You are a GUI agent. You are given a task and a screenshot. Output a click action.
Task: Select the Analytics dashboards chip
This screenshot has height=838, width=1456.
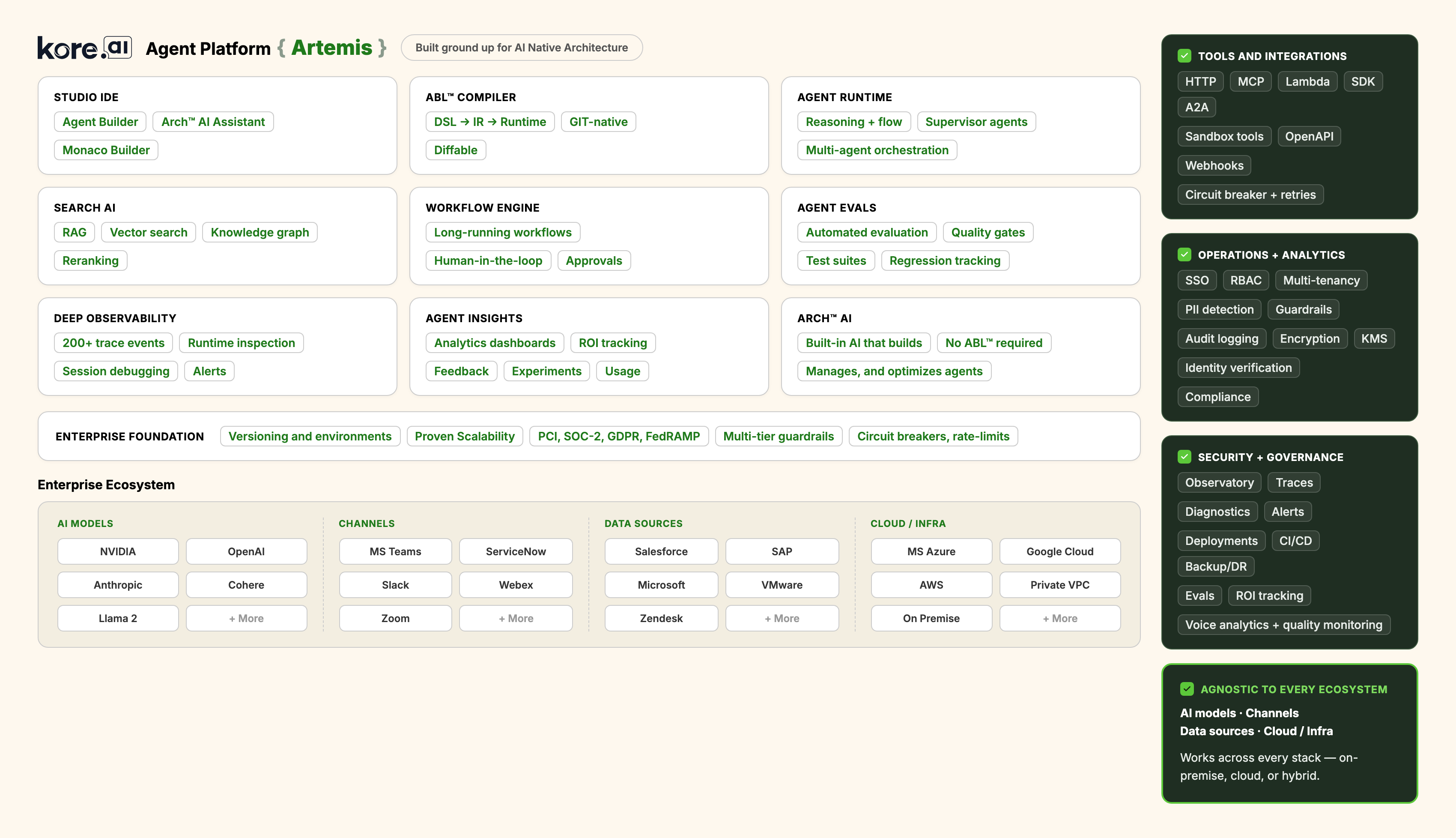tap(495, 343)
